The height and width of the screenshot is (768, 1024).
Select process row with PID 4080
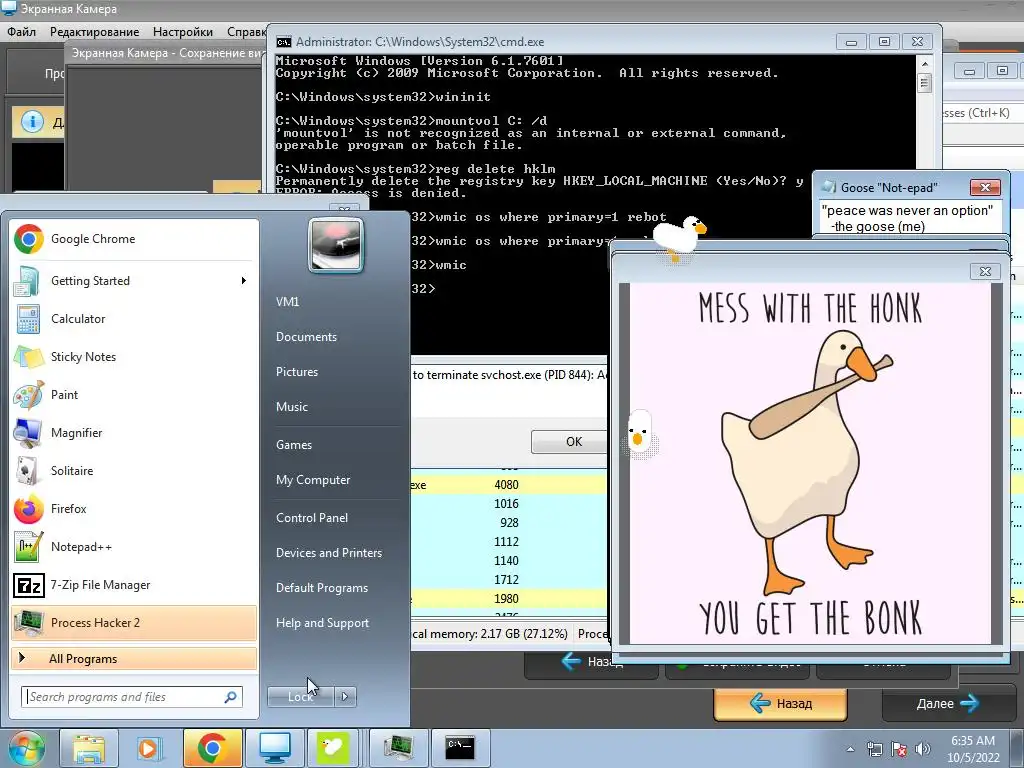click(509, 485)
